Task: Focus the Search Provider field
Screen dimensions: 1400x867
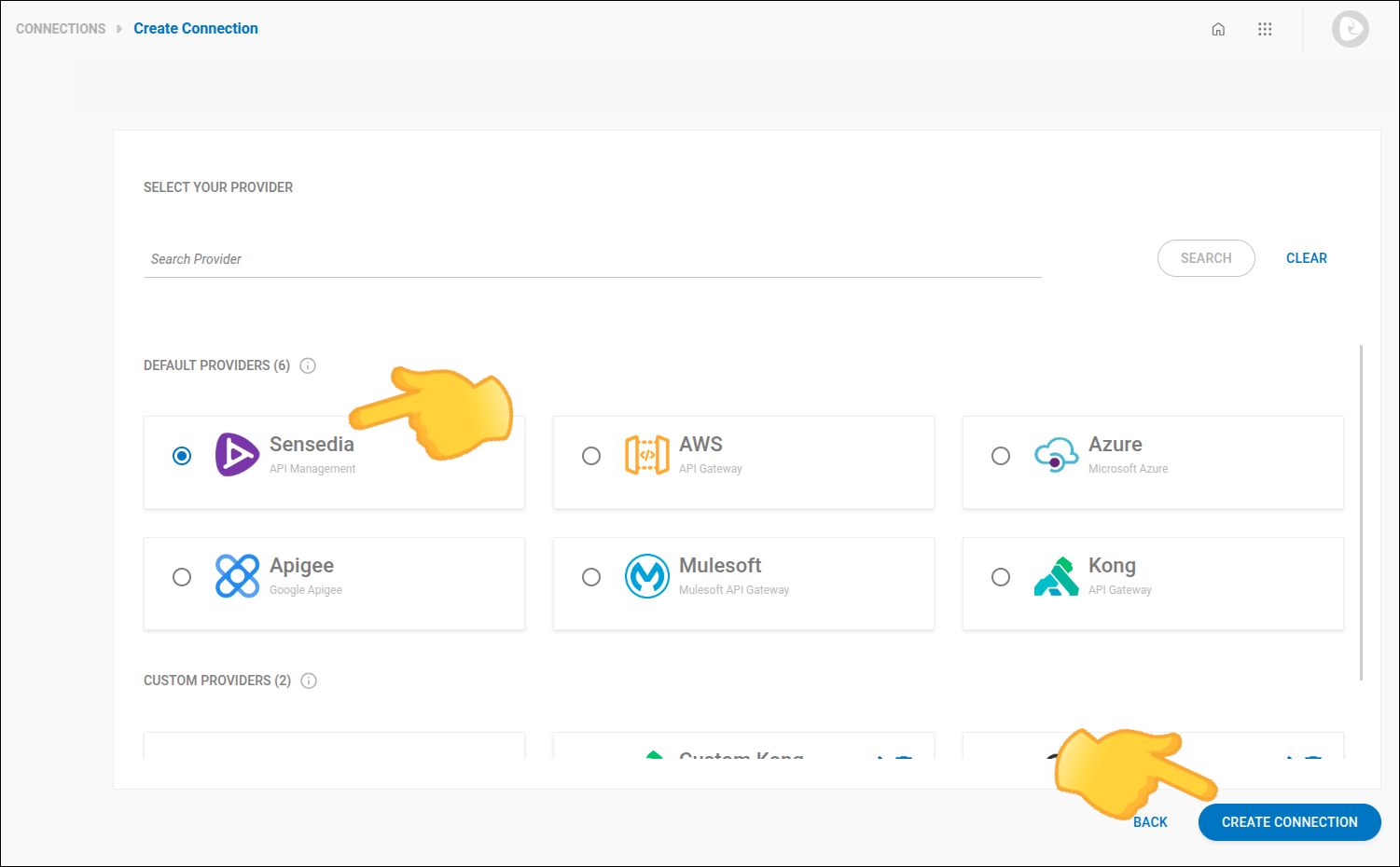Action: (592, 259)
